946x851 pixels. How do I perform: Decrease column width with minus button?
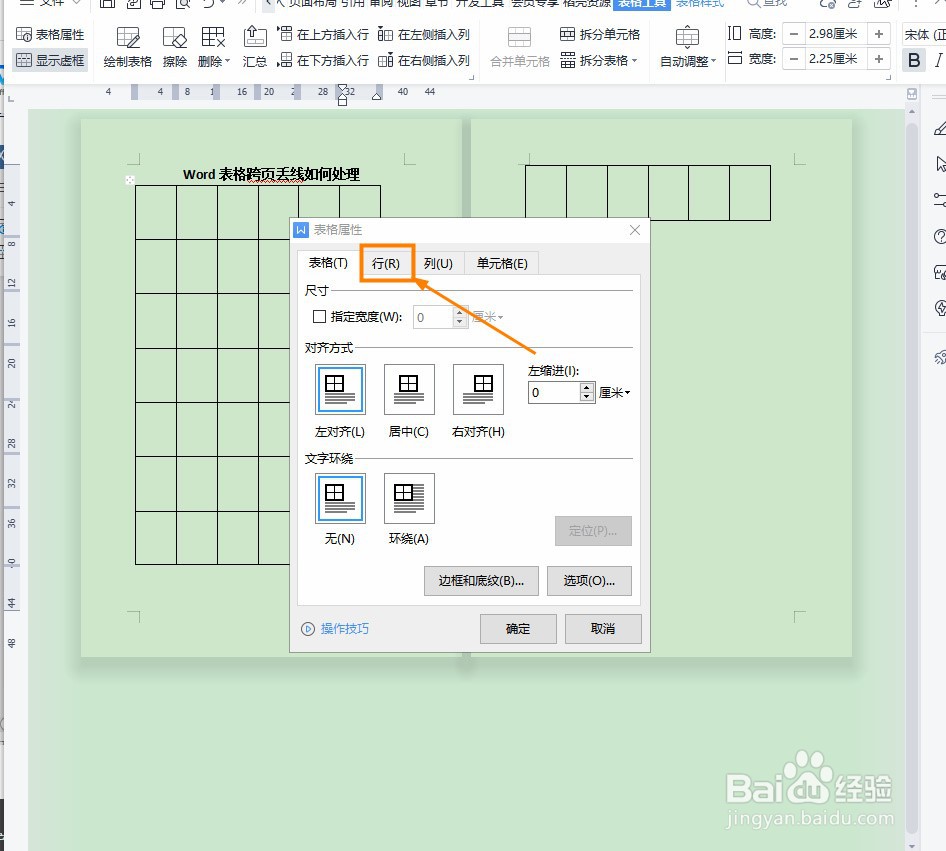click(794, 59)
